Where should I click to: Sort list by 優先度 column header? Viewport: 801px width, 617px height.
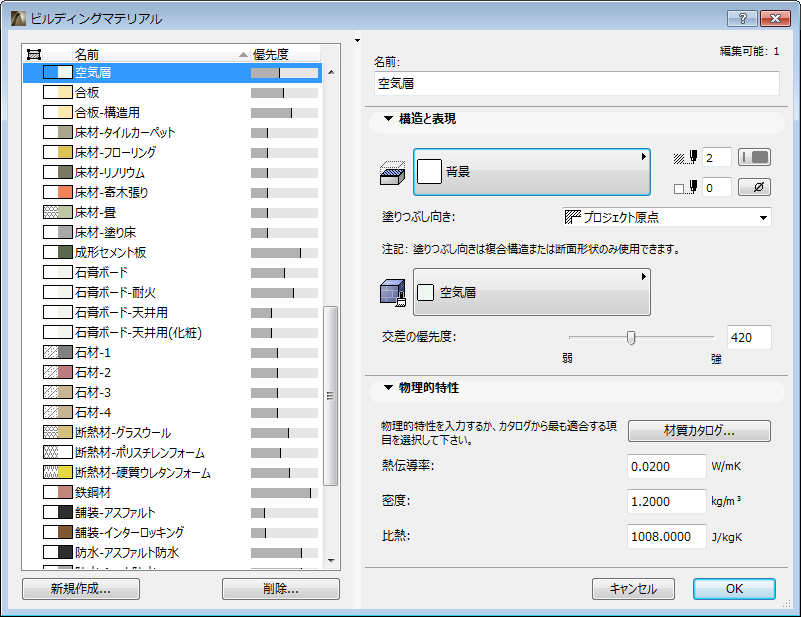(285, 54)
